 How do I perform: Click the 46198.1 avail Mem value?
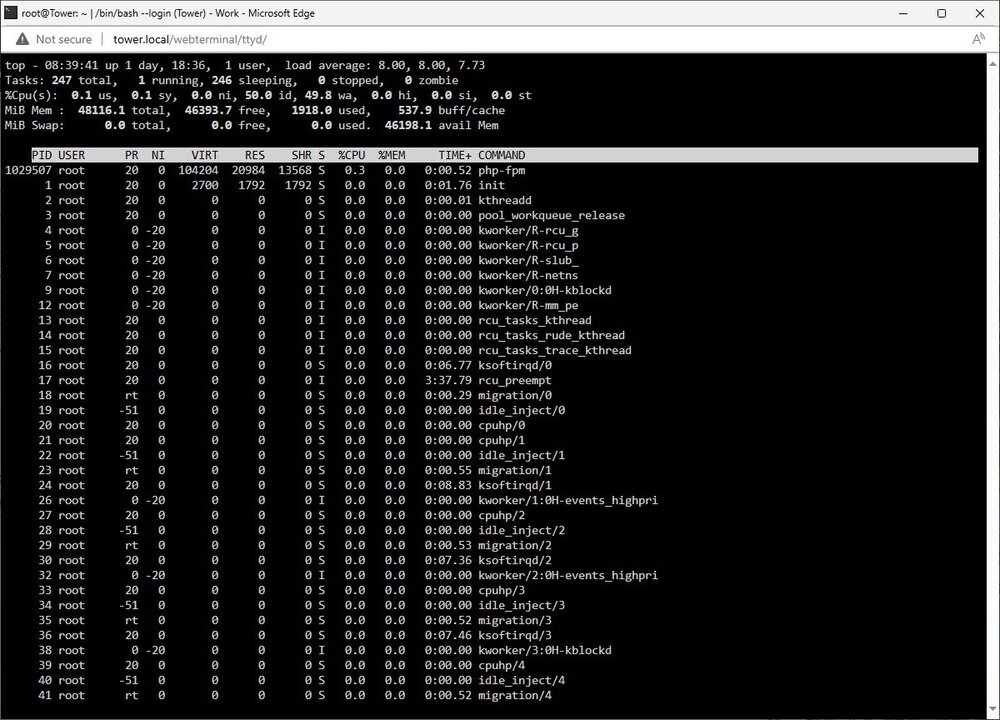click(441, 125)
